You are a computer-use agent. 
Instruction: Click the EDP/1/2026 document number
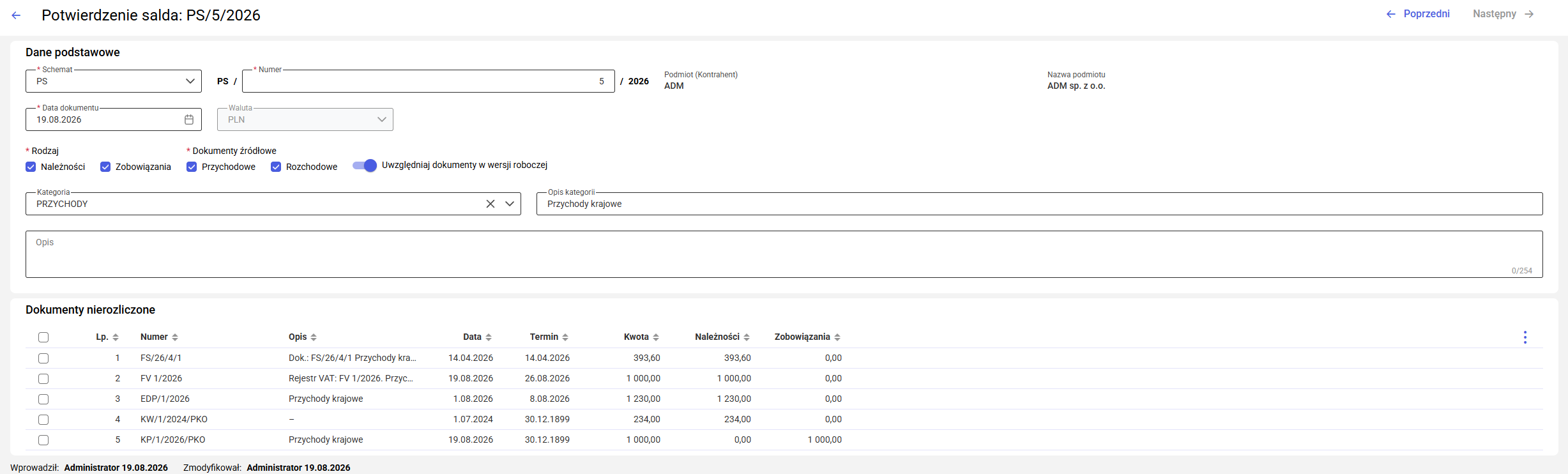(x=165, y=399)
